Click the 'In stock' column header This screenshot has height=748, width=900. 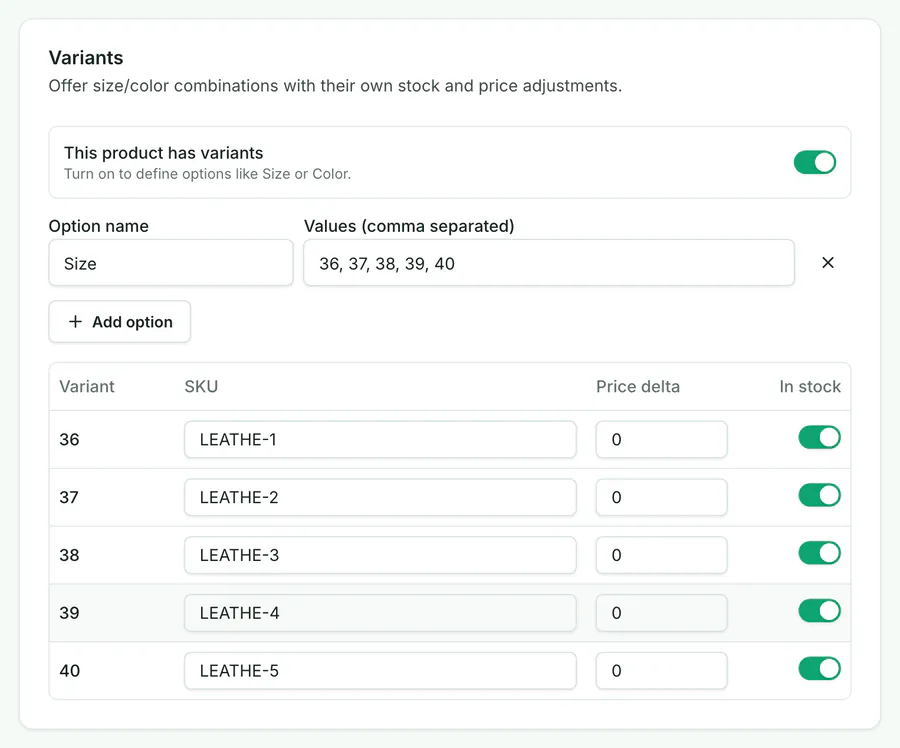click(x=810, y=387)
